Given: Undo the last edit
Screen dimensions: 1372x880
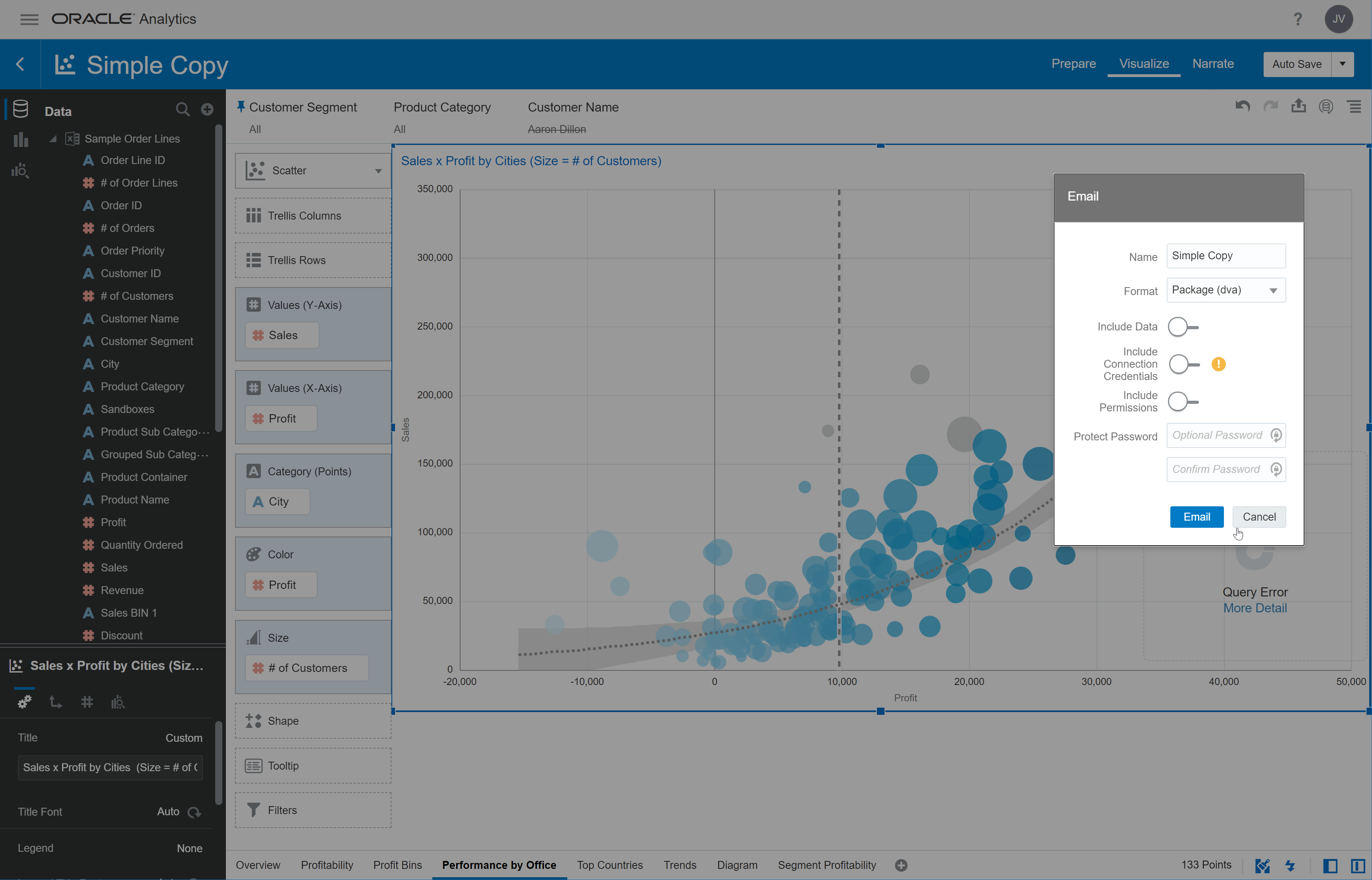Looking at the screenshot, I should [x=1243, y=106].
